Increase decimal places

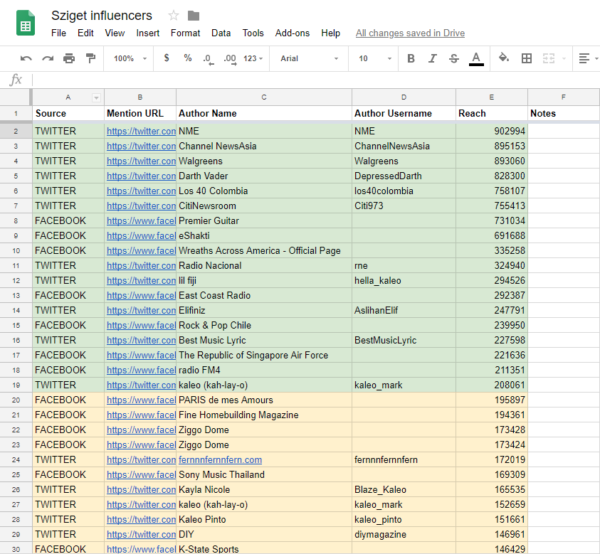point(230,59)
